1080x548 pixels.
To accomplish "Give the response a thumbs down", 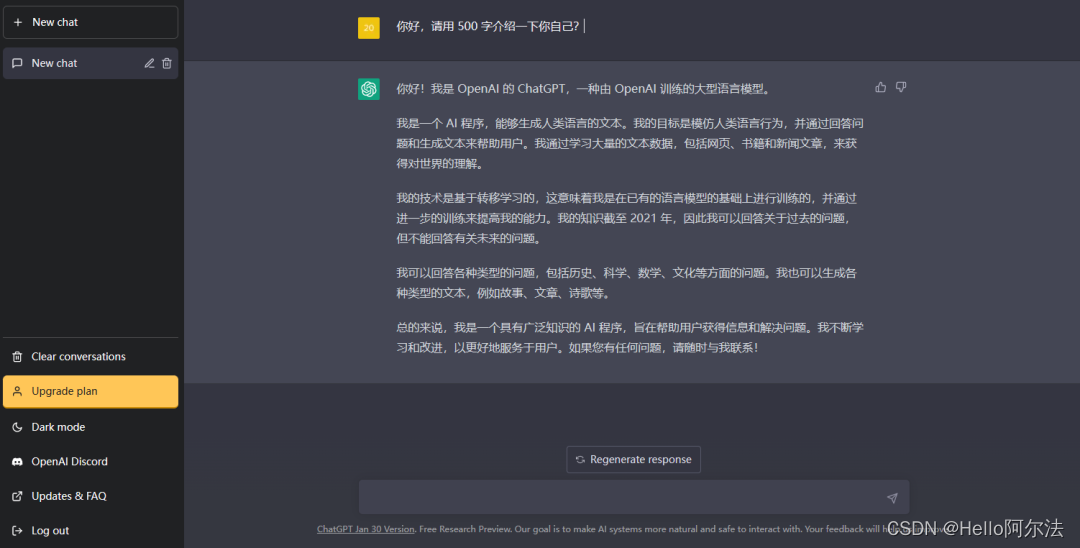I will (x=901, y=87).
